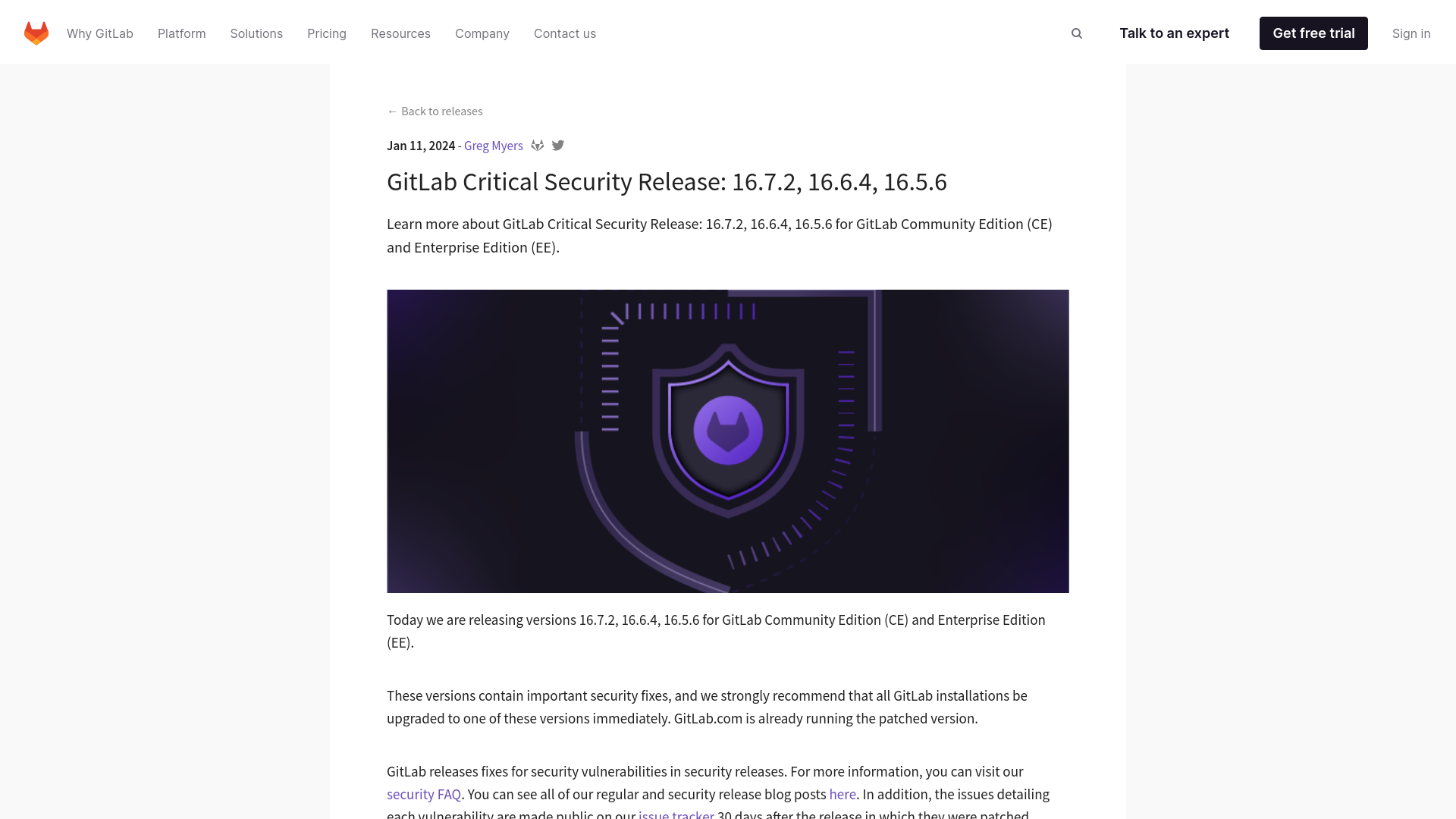
Task: Click the GitLab fox logo icon
Action: (36, 32)
